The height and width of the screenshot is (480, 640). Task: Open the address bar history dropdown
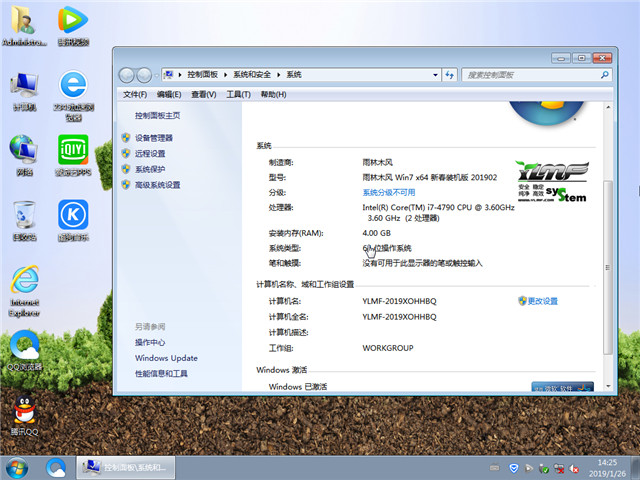click(435, 75)
